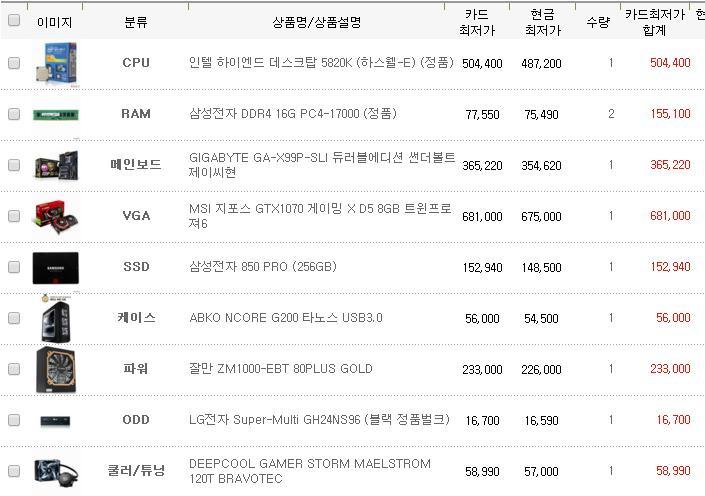Screen dimensions: 705x496
Task: Click the 현금 최저가 column header
Action: [542, 22]
